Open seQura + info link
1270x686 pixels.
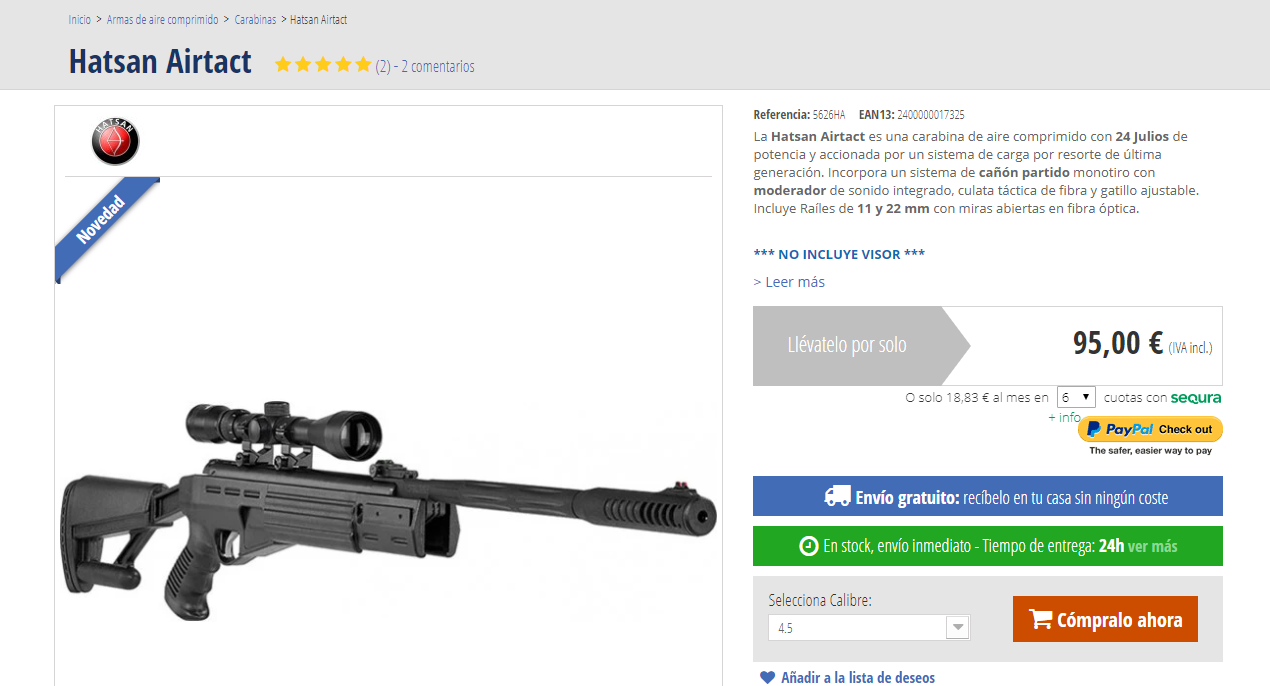(x=1064, y=417)
